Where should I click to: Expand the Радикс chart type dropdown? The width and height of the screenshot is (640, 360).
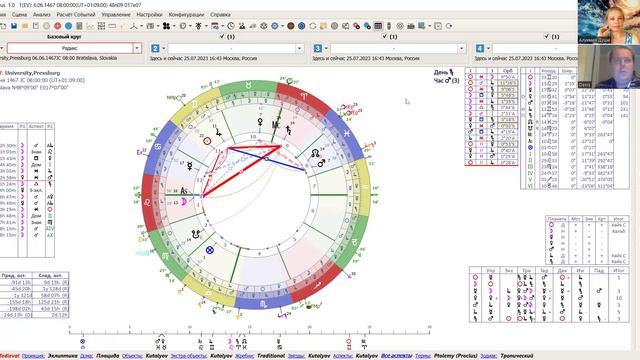[x=137, y=49]
